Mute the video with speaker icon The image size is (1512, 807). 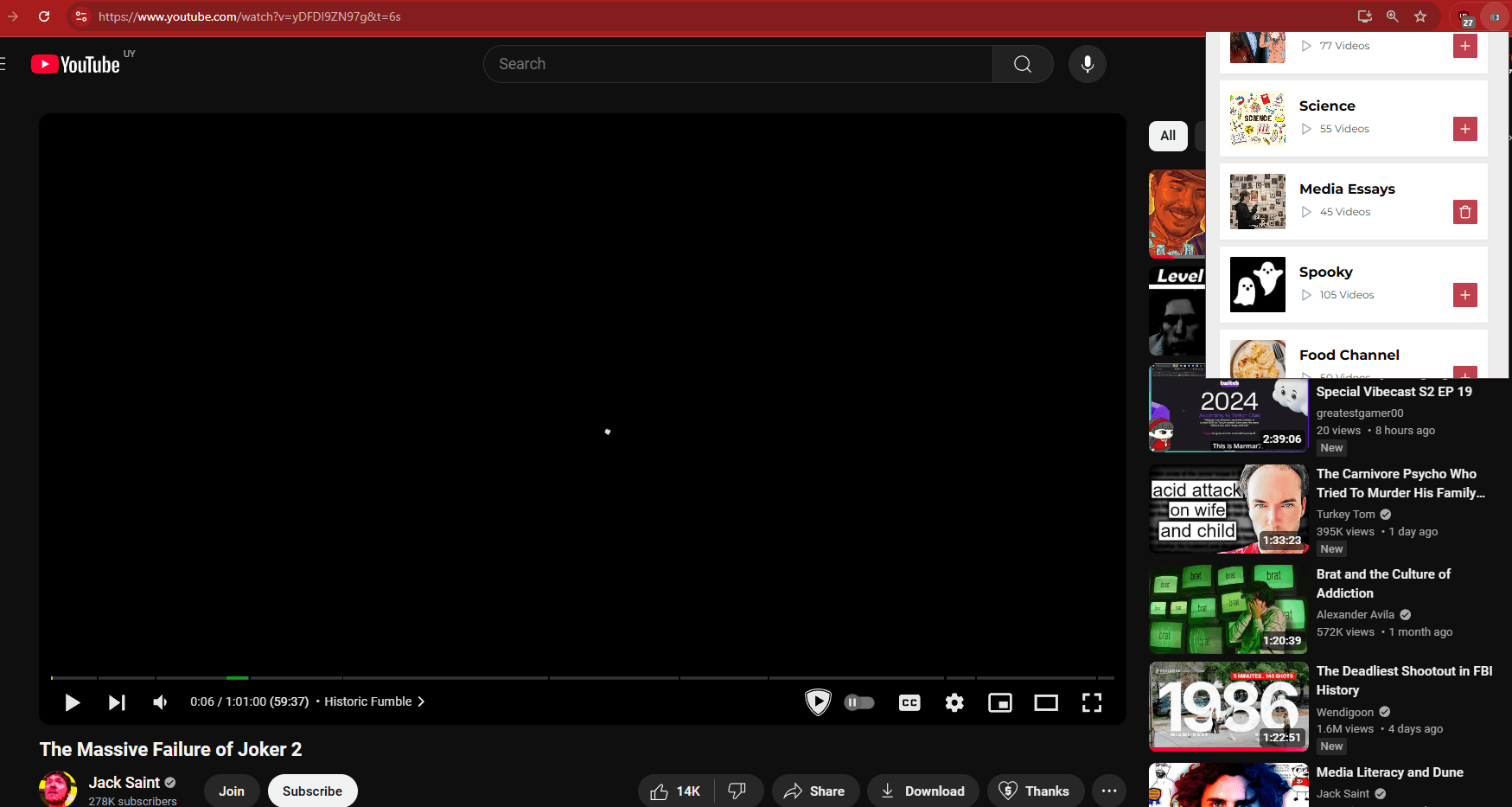tap(161, 702)
